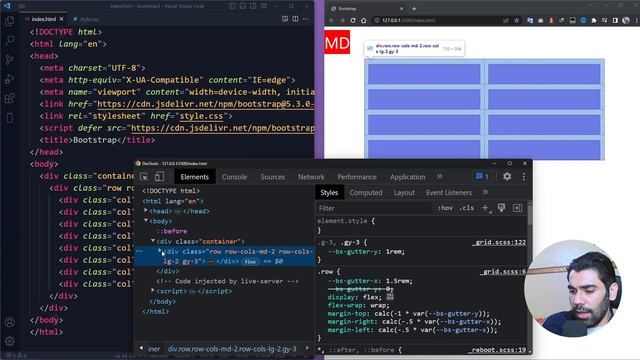Expand head node in DOM tree
This screenshot has width=640, height=360.
[x=146, y=211]
